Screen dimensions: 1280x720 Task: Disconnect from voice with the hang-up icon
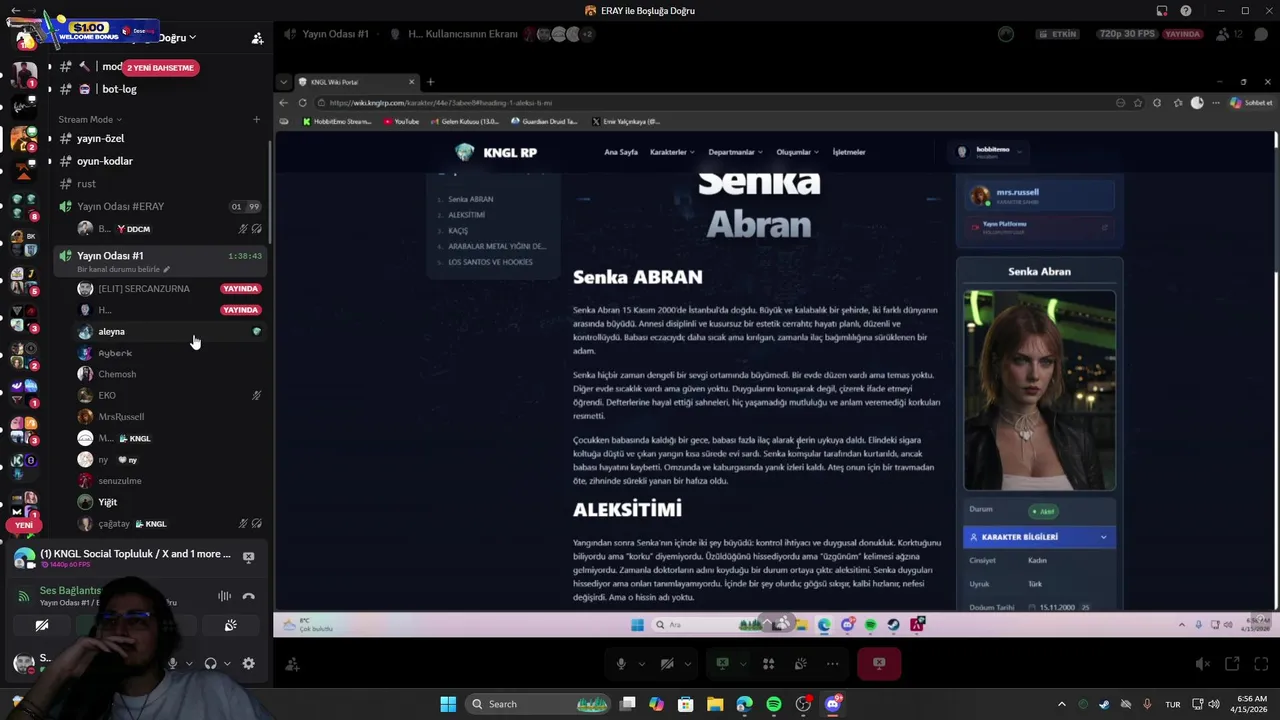click(249, 596)
